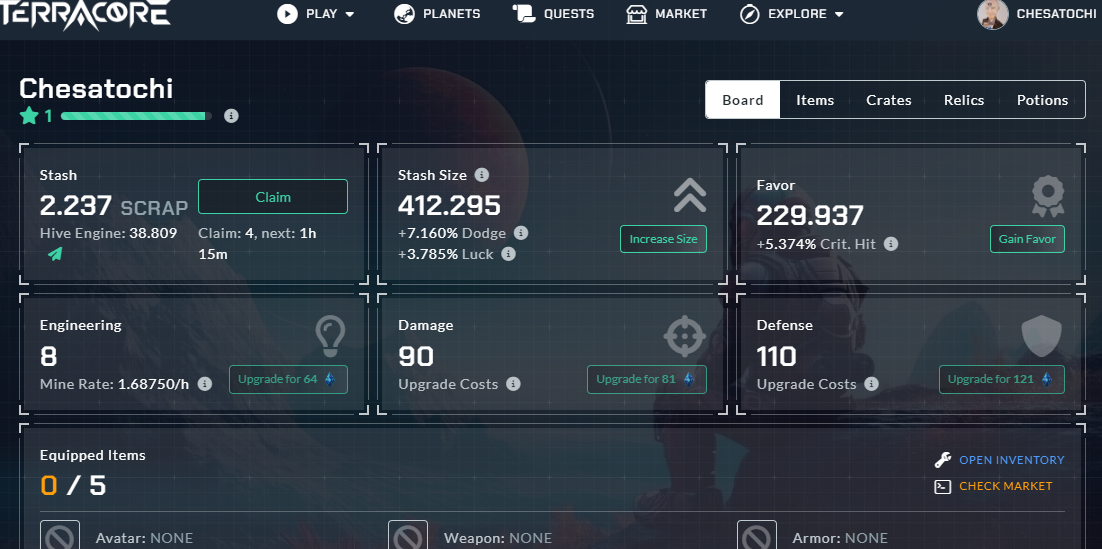This screenshot has height=549, width=1102.
Task: Click the double chevron Stash Size icon
Action: 689,195
